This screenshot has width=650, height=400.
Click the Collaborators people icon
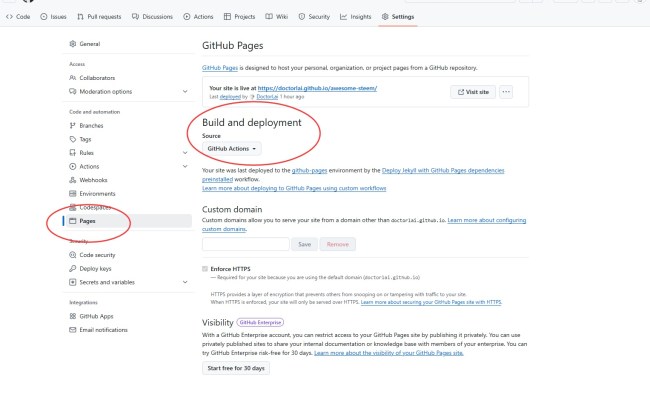pyautogui.click(x=73, y=78)
